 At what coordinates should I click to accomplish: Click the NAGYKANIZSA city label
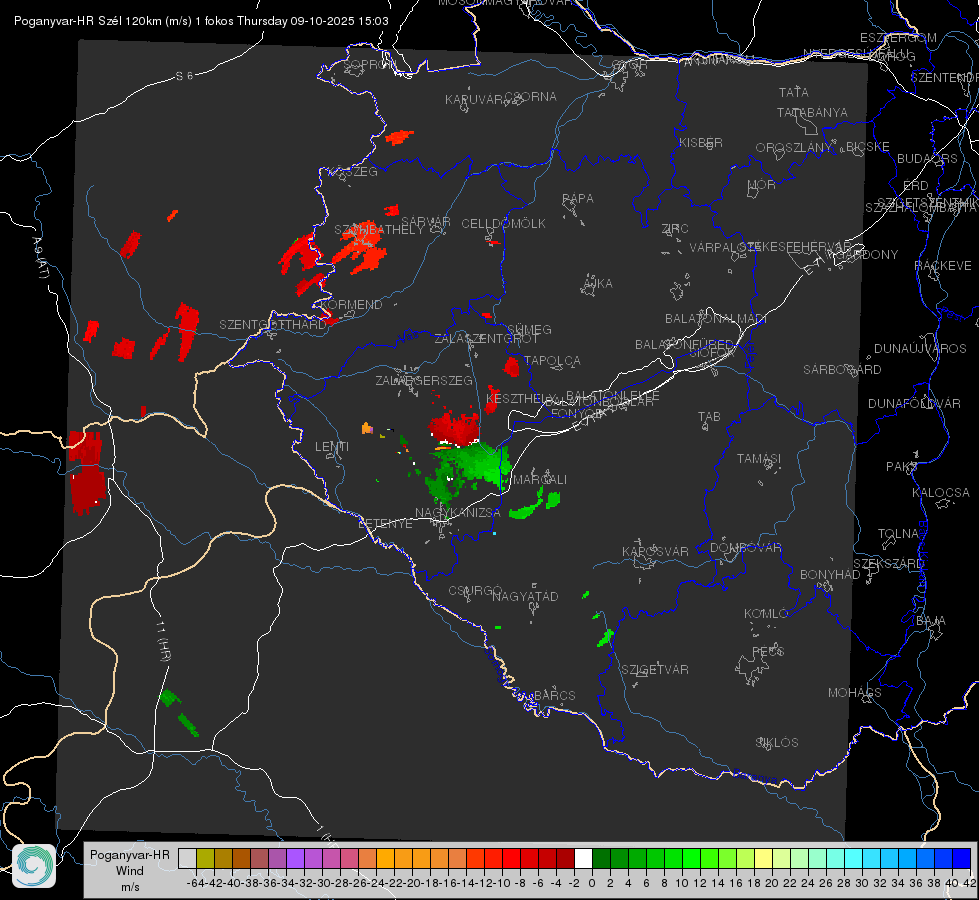point(458,513)
